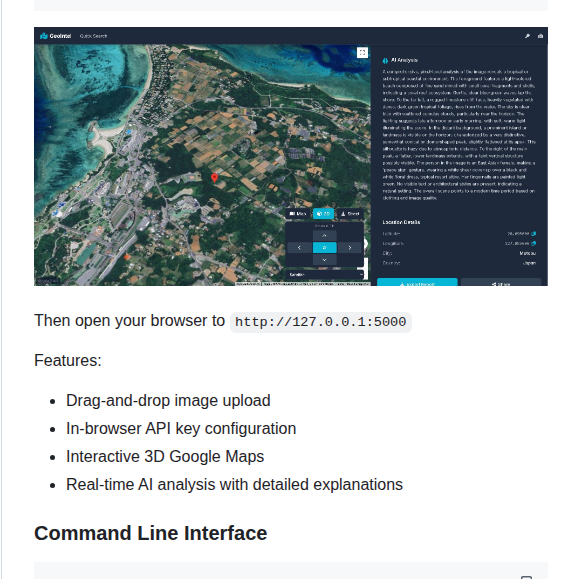Select the 3D view button
580x579 pixels.
tap(324, 214)
